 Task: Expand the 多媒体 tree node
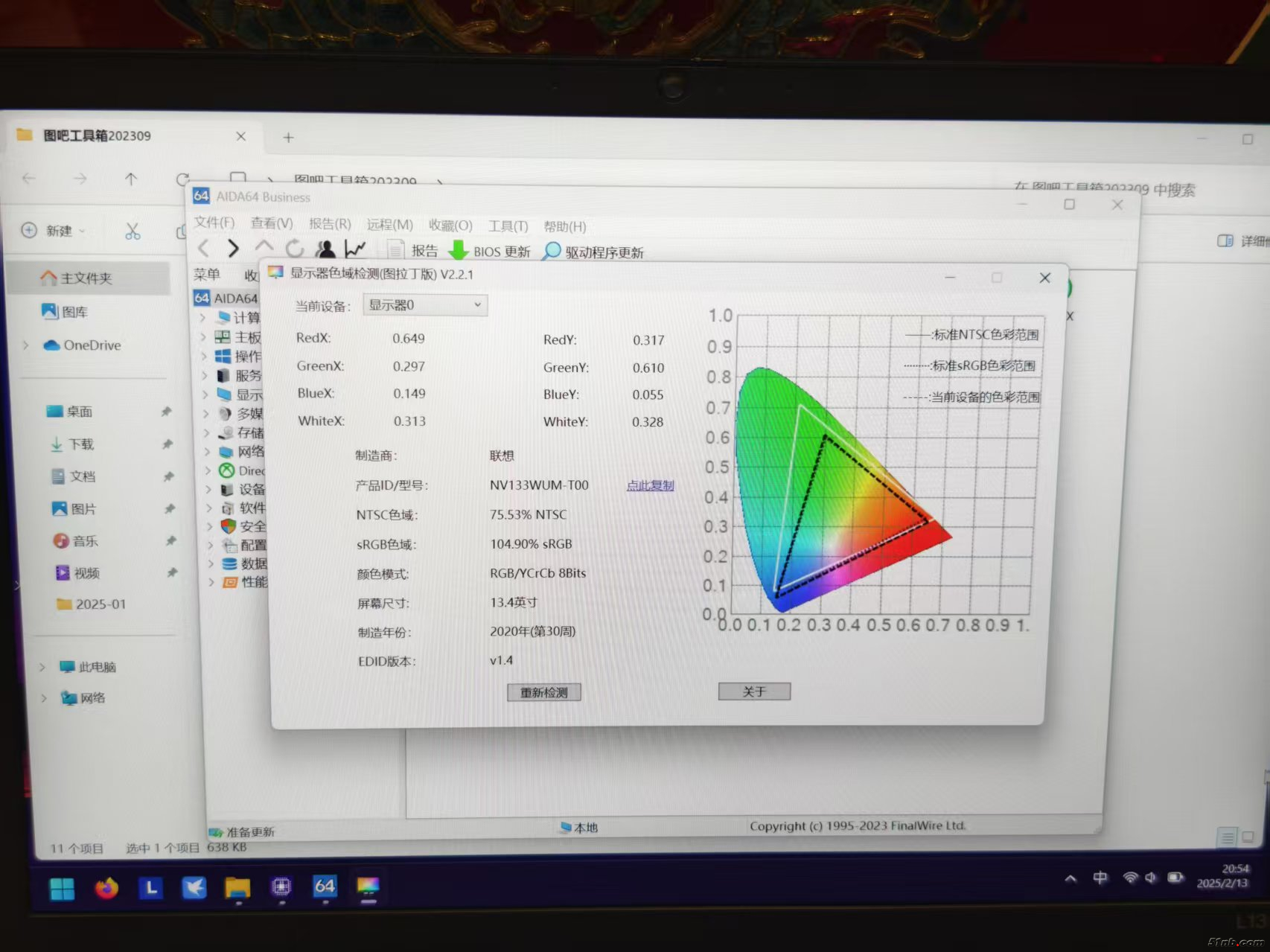(205, 413)
